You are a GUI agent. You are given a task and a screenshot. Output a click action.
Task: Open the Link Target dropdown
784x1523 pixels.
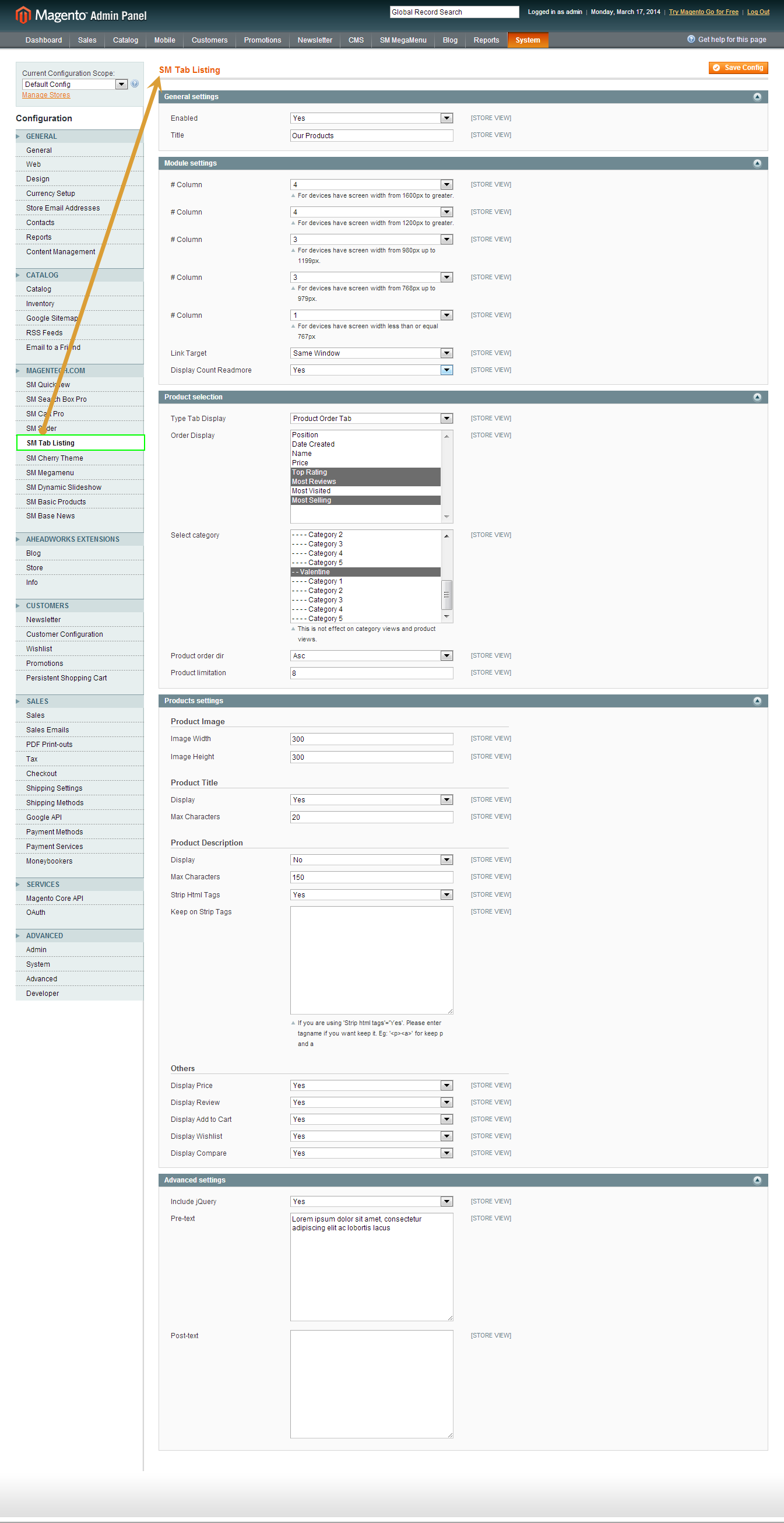(371, 353)
